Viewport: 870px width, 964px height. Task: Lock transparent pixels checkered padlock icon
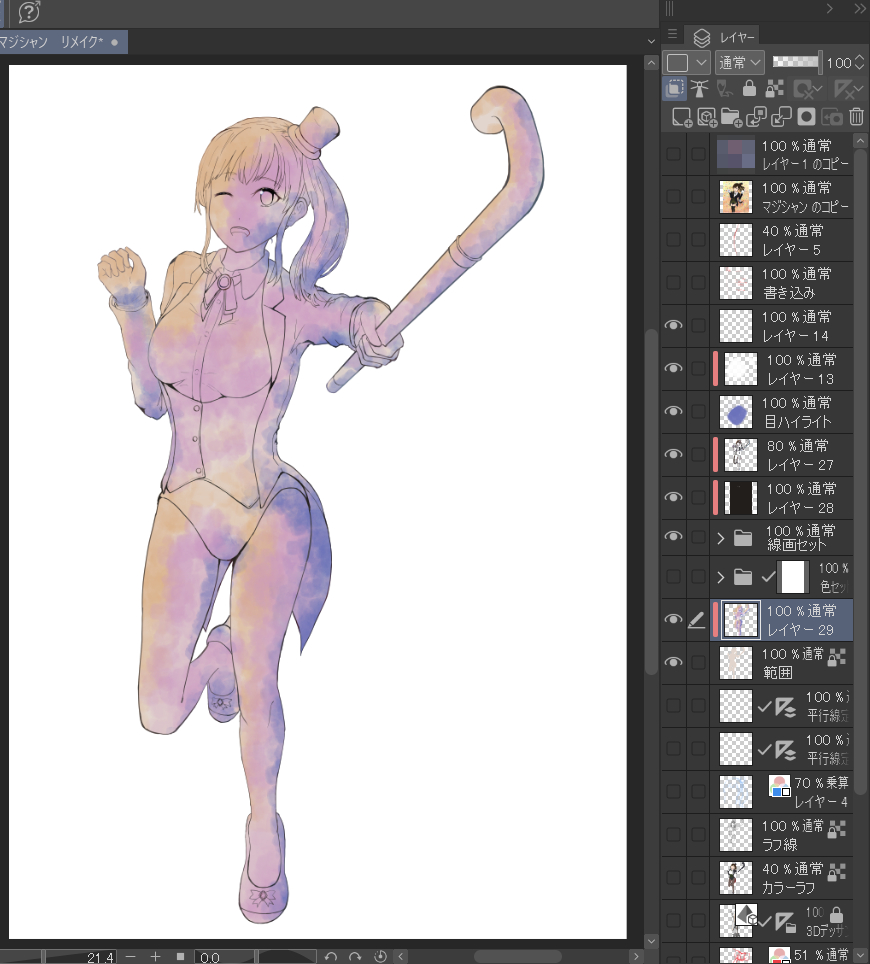coord(774,89)
